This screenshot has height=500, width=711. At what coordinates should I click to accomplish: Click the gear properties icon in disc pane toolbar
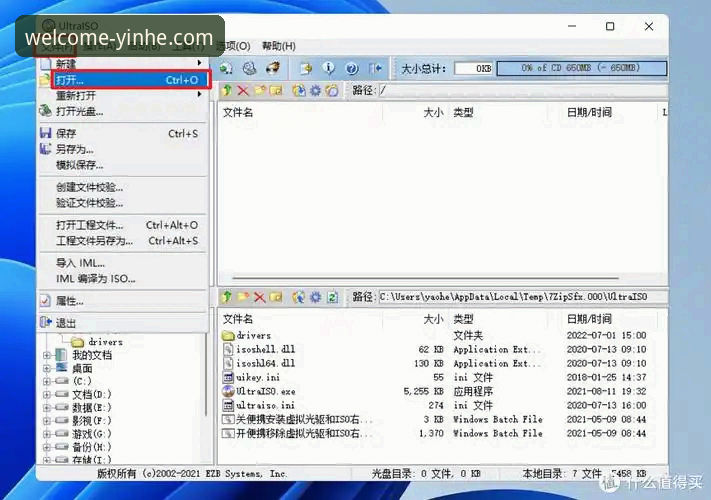pyautogui.click(x=315, y=91)
